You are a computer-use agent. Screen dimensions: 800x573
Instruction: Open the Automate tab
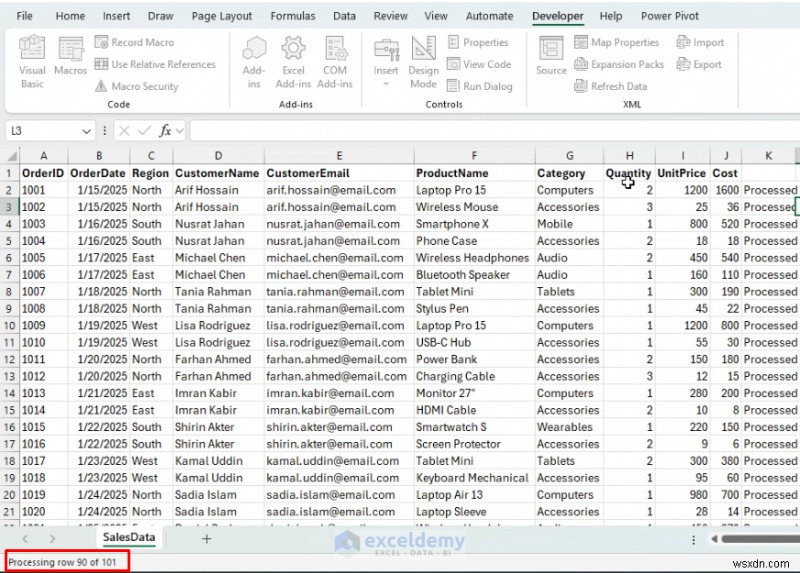tap(489, 16)
